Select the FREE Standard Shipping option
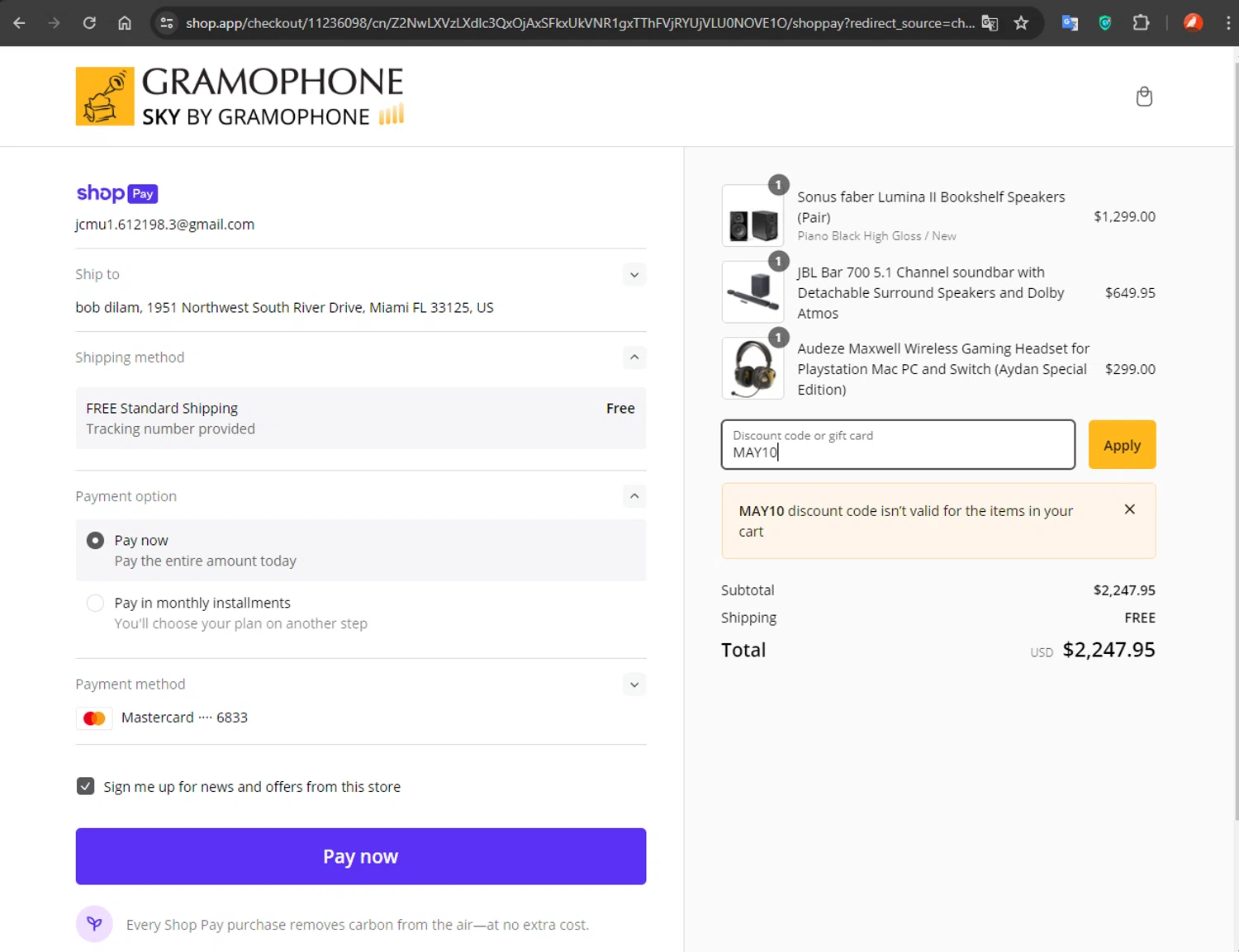This screenshot has height=952, width=1239. [x=361, y=419]
